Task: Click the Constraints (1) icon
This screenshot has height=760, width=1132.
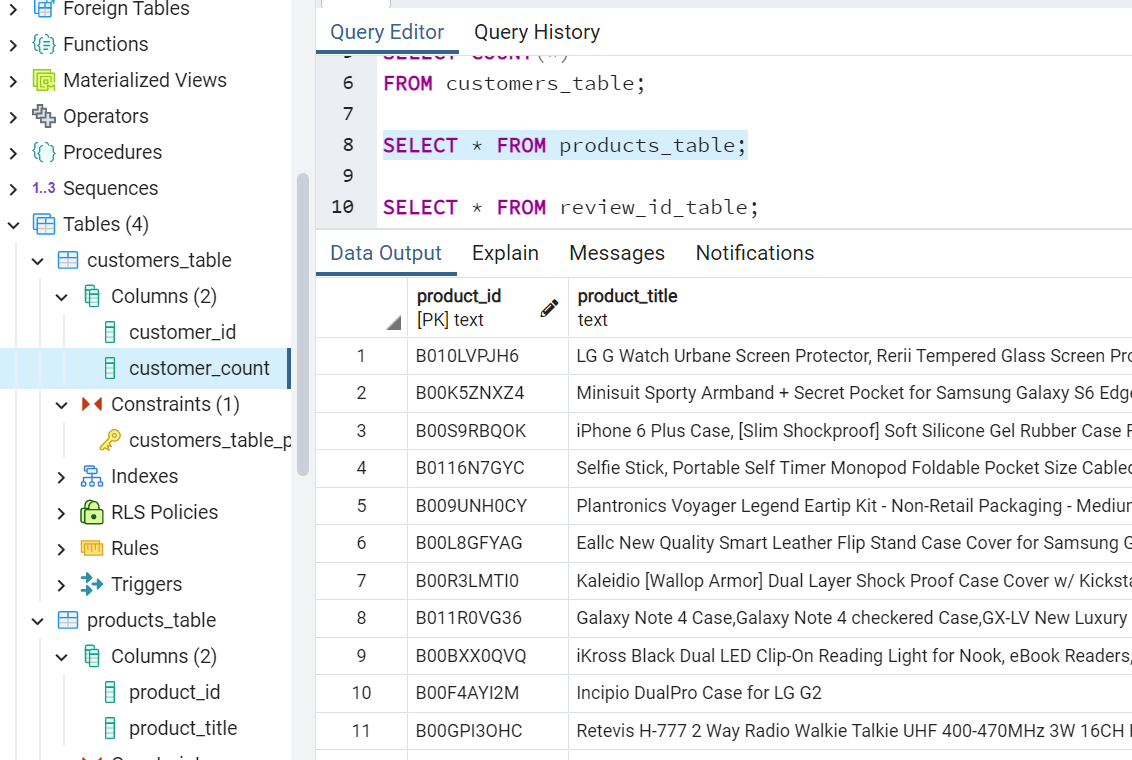Action: coord(92,404)
